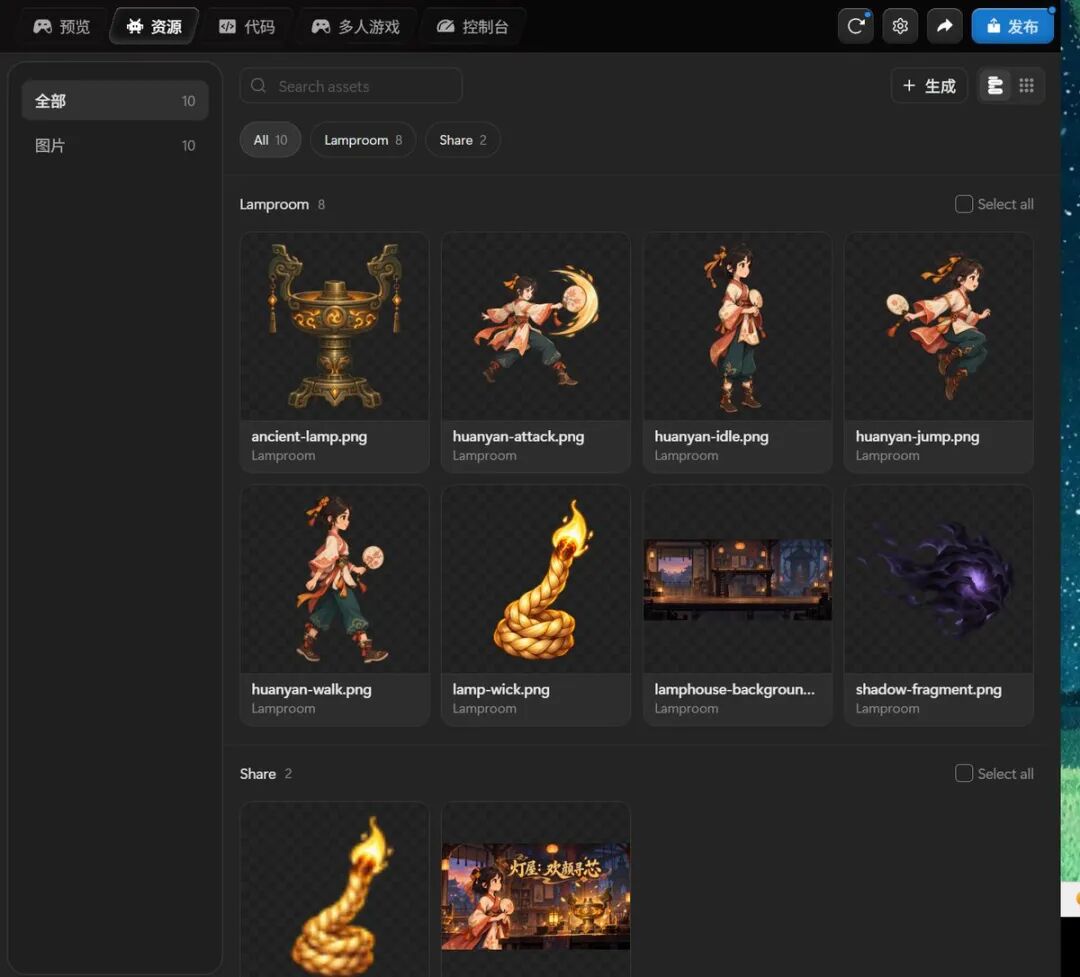Click the huanyan-idle.png file name
The width and height of the screenshot is (1080, 977).
click(711, 436)
